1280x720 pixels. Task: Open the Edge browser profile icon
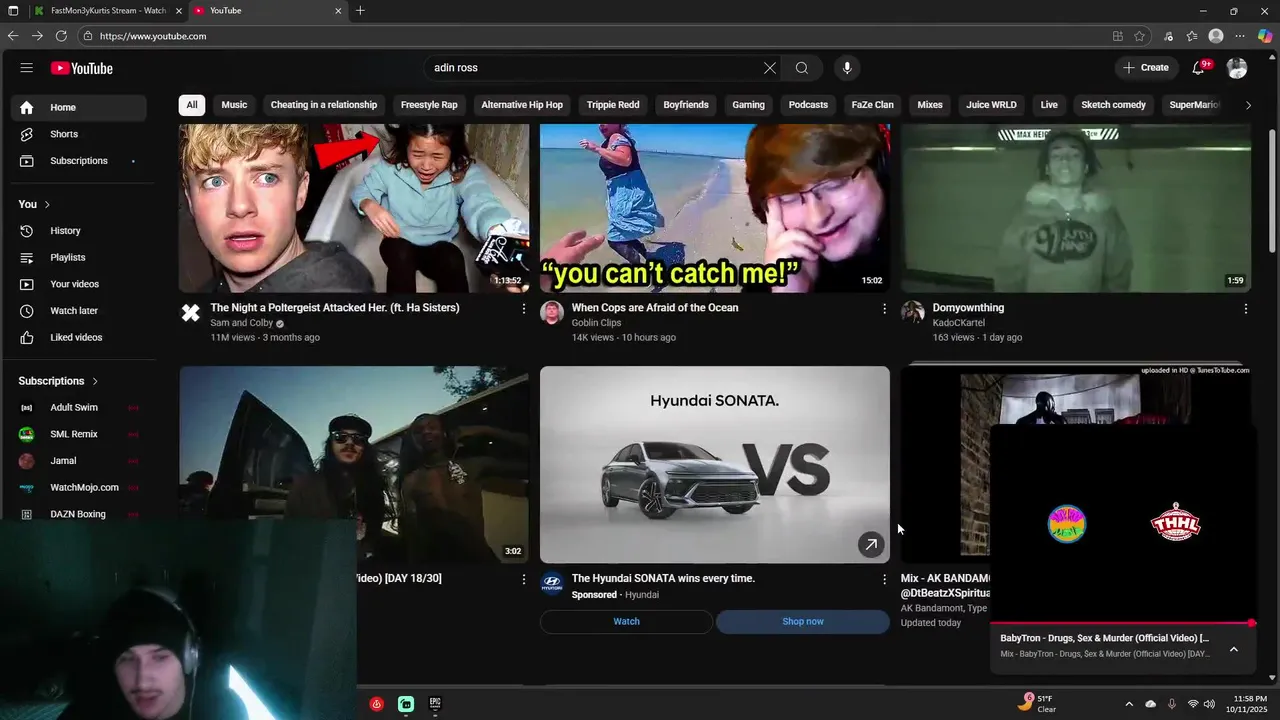click(x=1216, y=36)
